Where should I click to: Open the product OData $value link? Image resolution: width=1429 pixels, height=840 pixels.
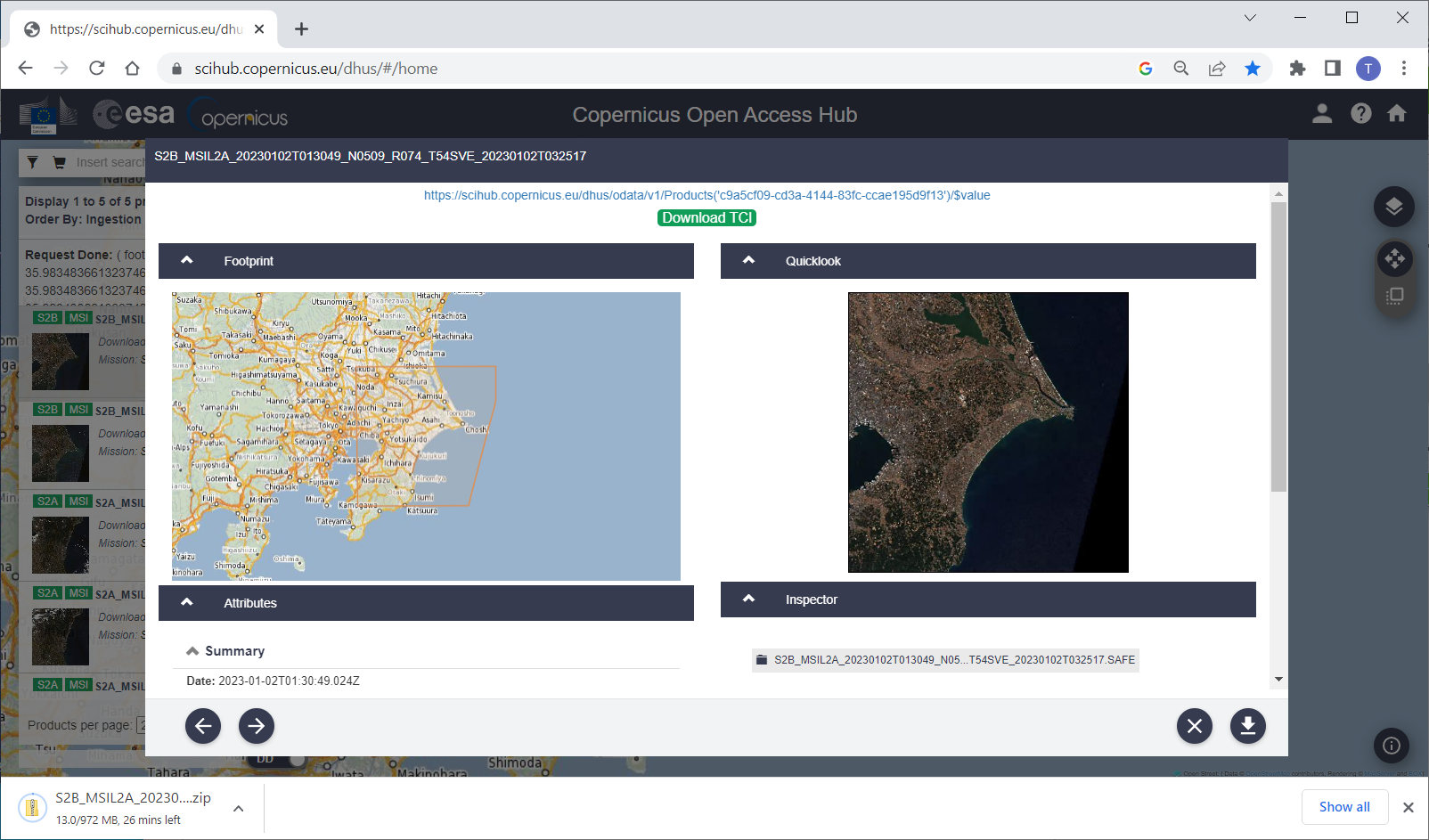coord(706,195)
